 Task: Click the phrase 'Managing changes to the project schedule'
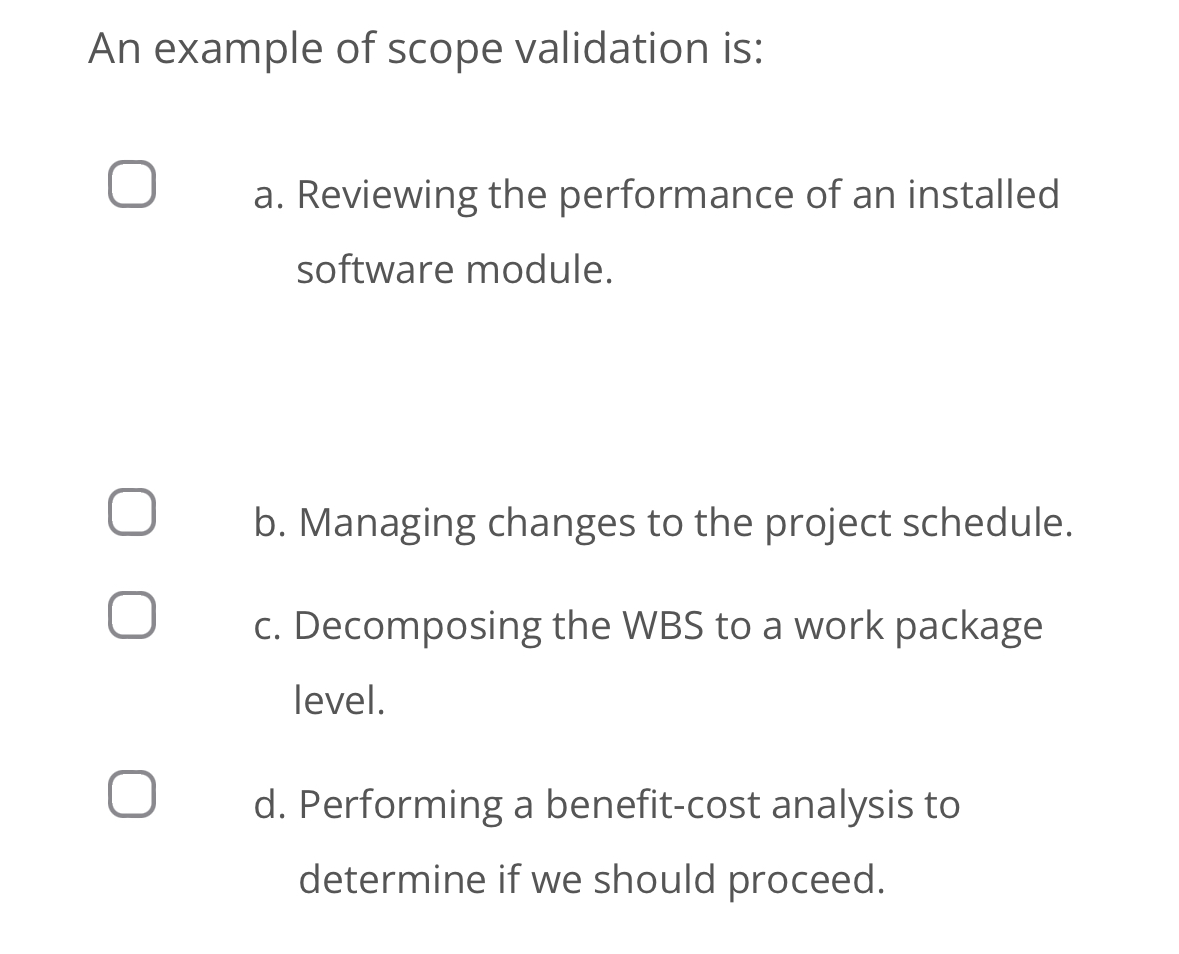pos(690,523)
